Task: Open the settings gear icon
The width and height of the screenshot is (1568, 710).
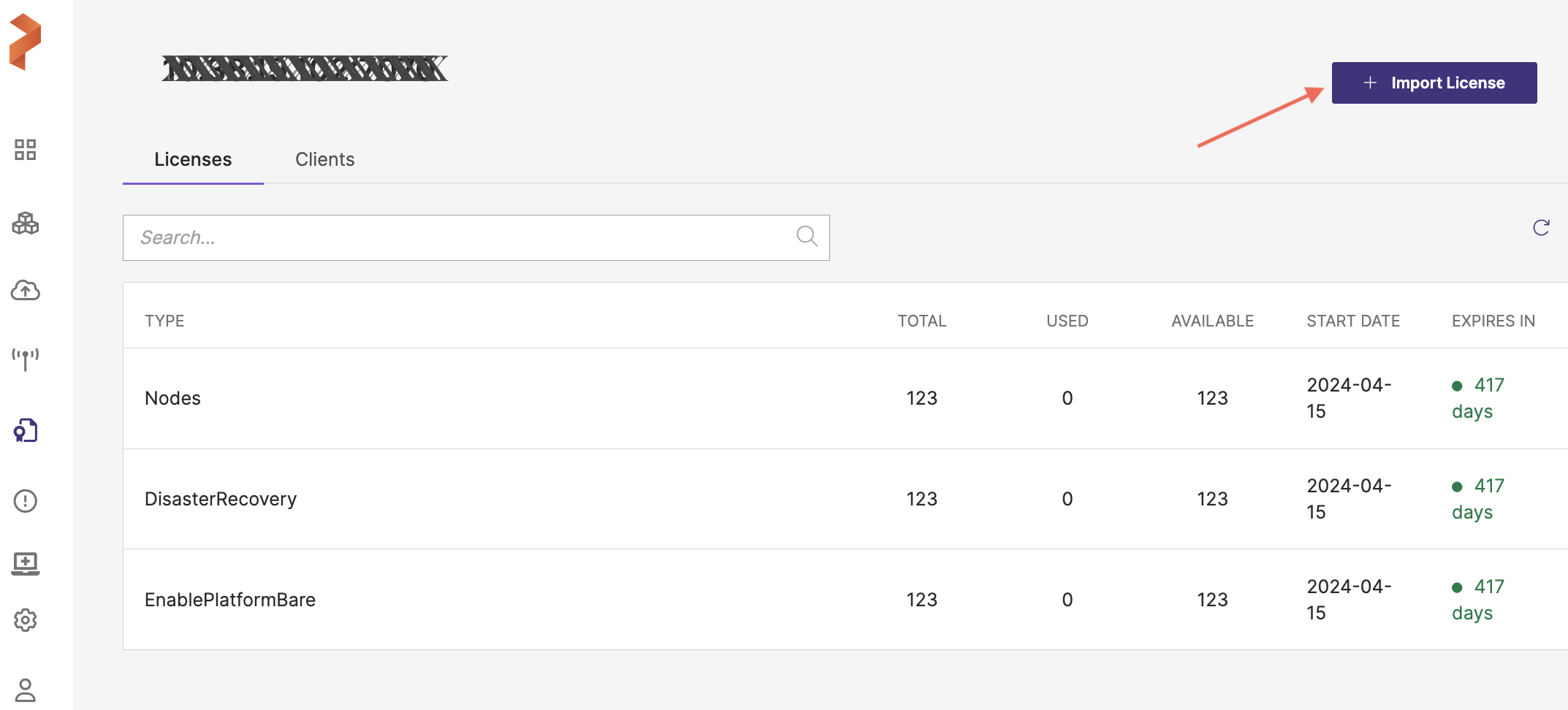Action: click(x=26, y=620)
